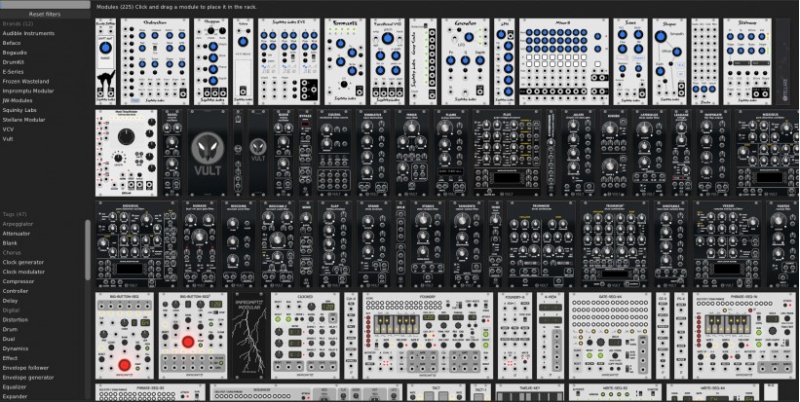Choose the Growler module thumbnail
The width and height of the screenshot is (800, 402).
(x=465, y=62)
